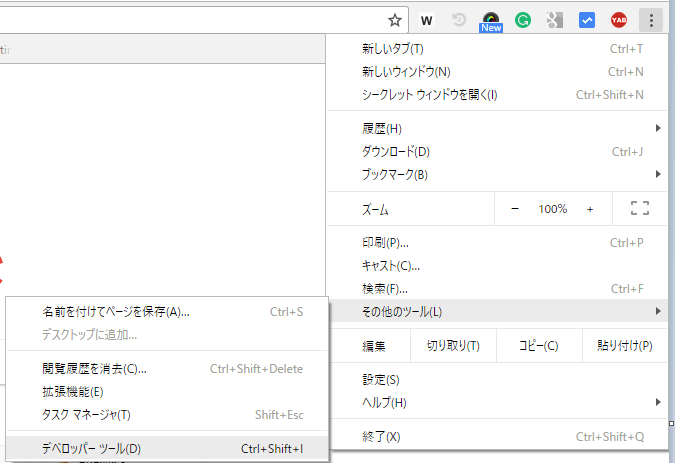Expand the ヘルプ(H) submenu
676x463 pixels.
[500, 402]
